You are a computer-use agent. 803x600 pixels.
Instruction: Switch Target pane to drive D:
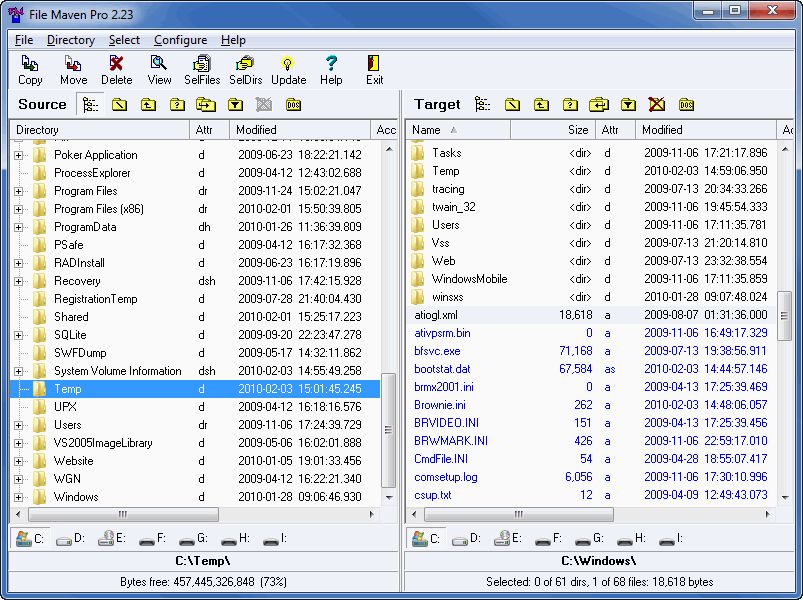pos(466,539)
